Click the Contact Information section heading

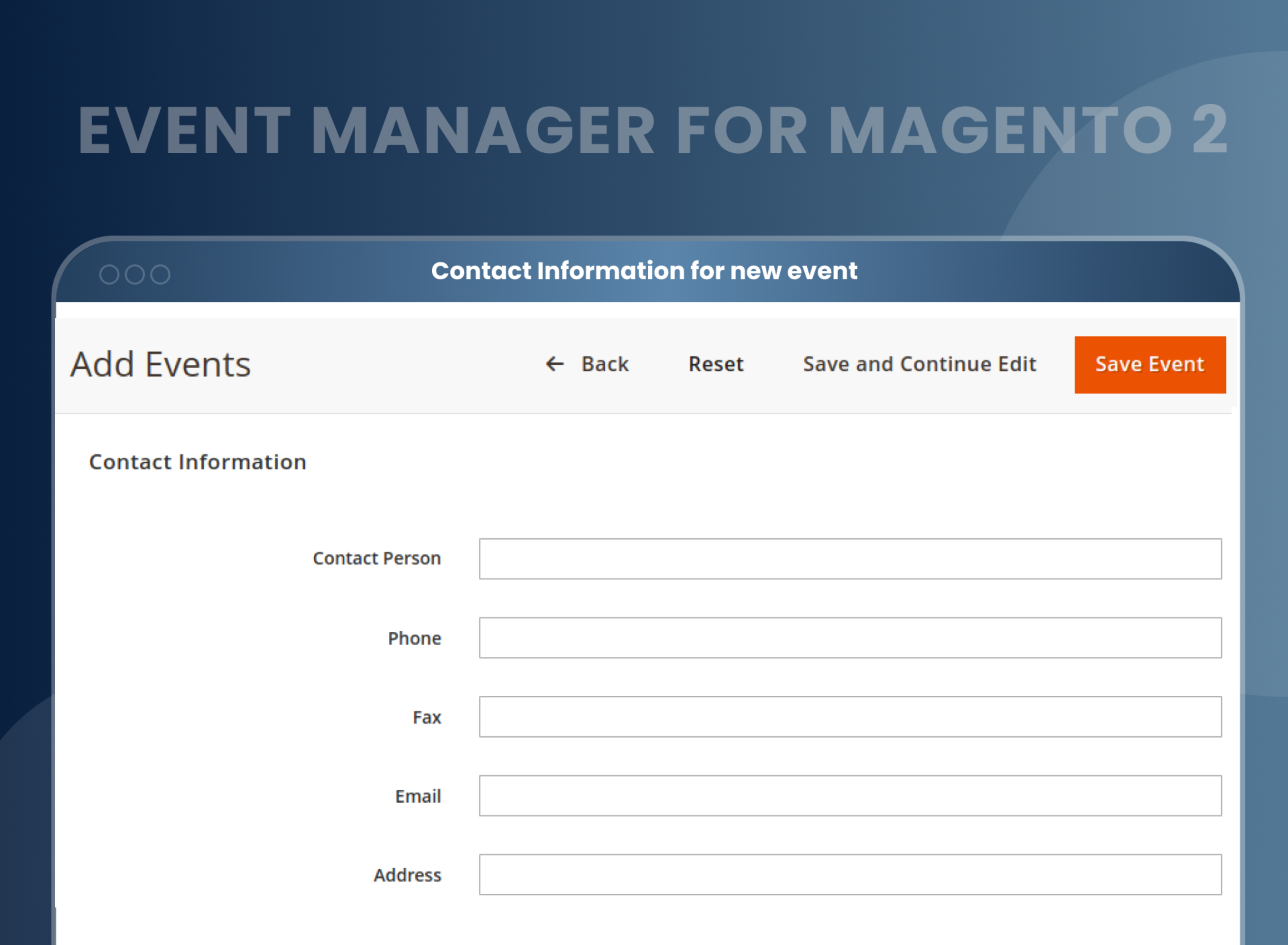(x=198, y=462)
